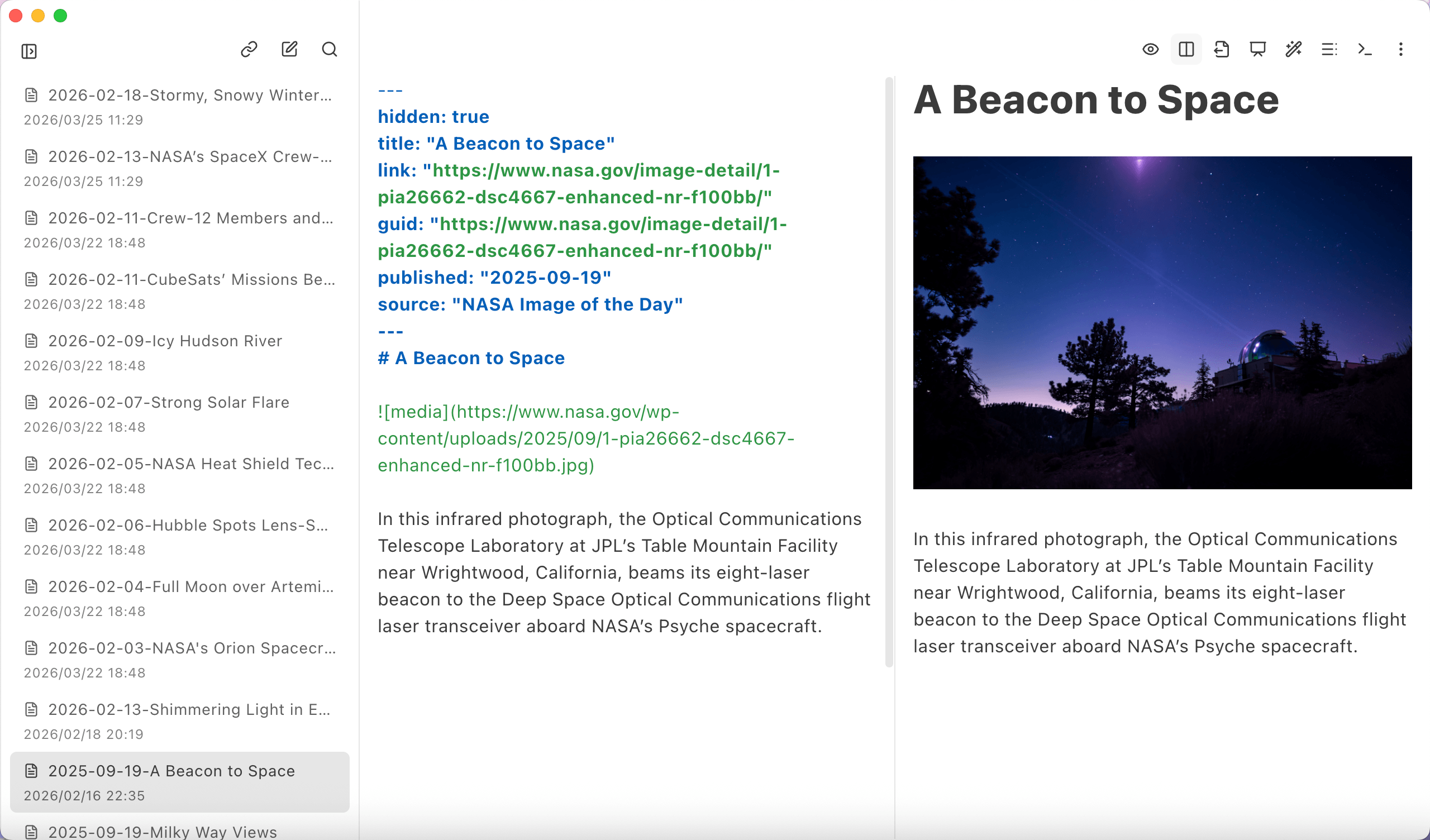Click the editor pane vertical scrollbar
The height and width of the screenshot is (840, 1430).
[889, 372]
